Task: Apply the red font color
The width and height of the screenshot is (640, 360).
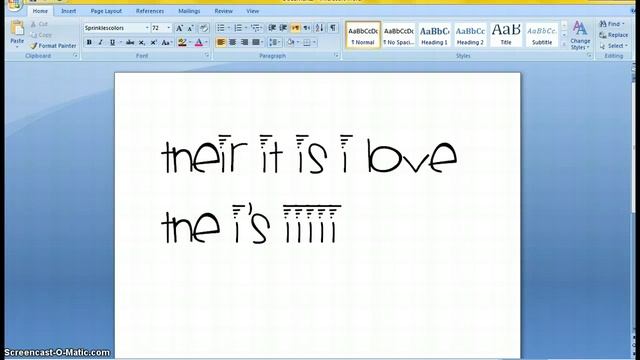Action: (199, 42)
